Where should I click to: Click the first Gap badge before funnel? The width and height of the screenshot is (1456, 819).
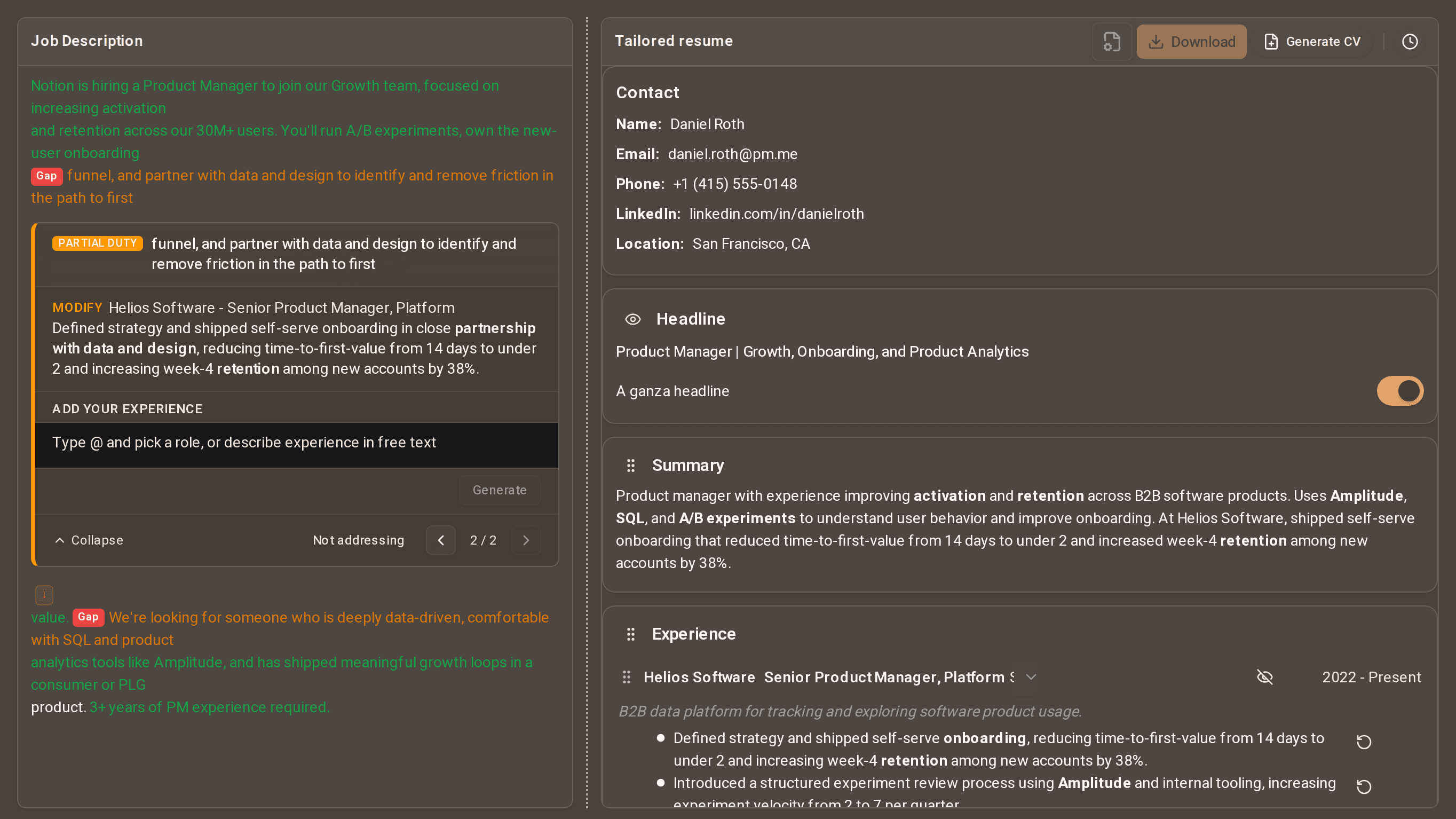point(46,176)
